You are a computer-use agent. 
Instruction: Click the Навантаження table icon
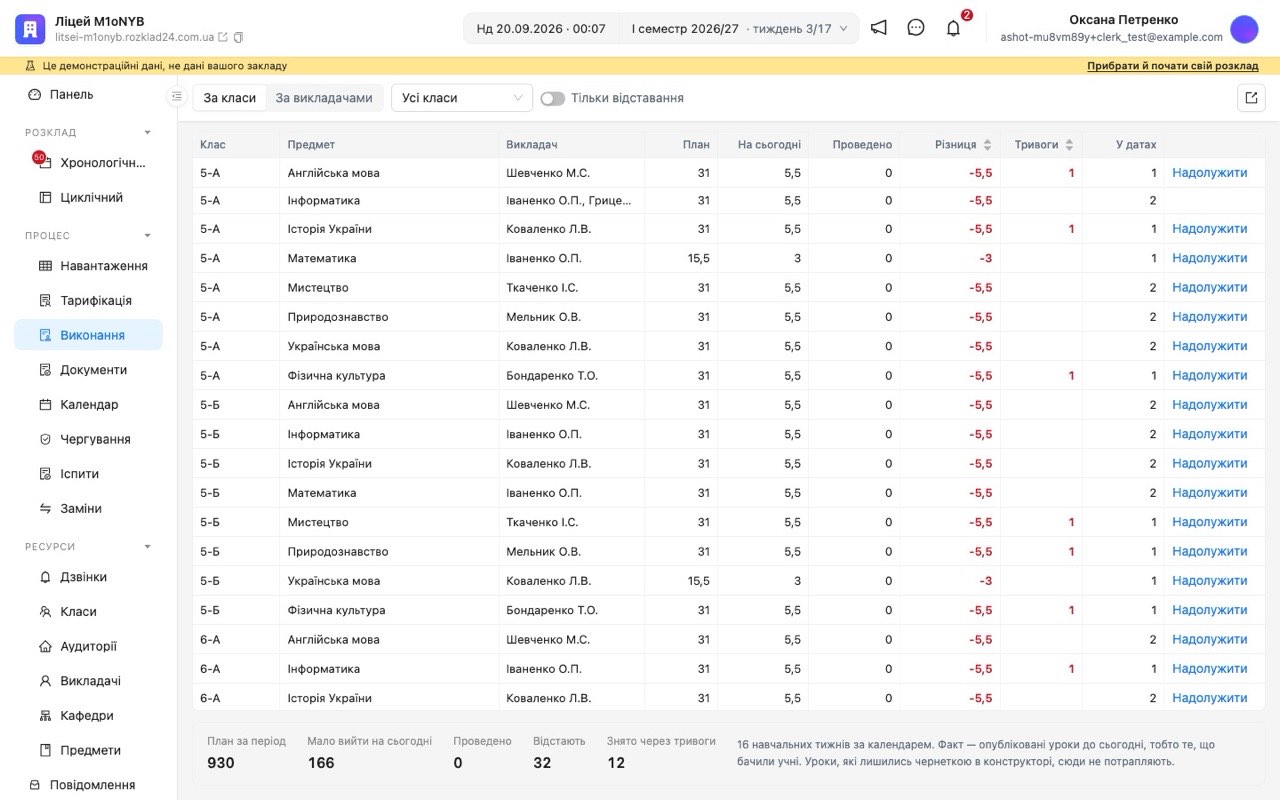point(45,266)
